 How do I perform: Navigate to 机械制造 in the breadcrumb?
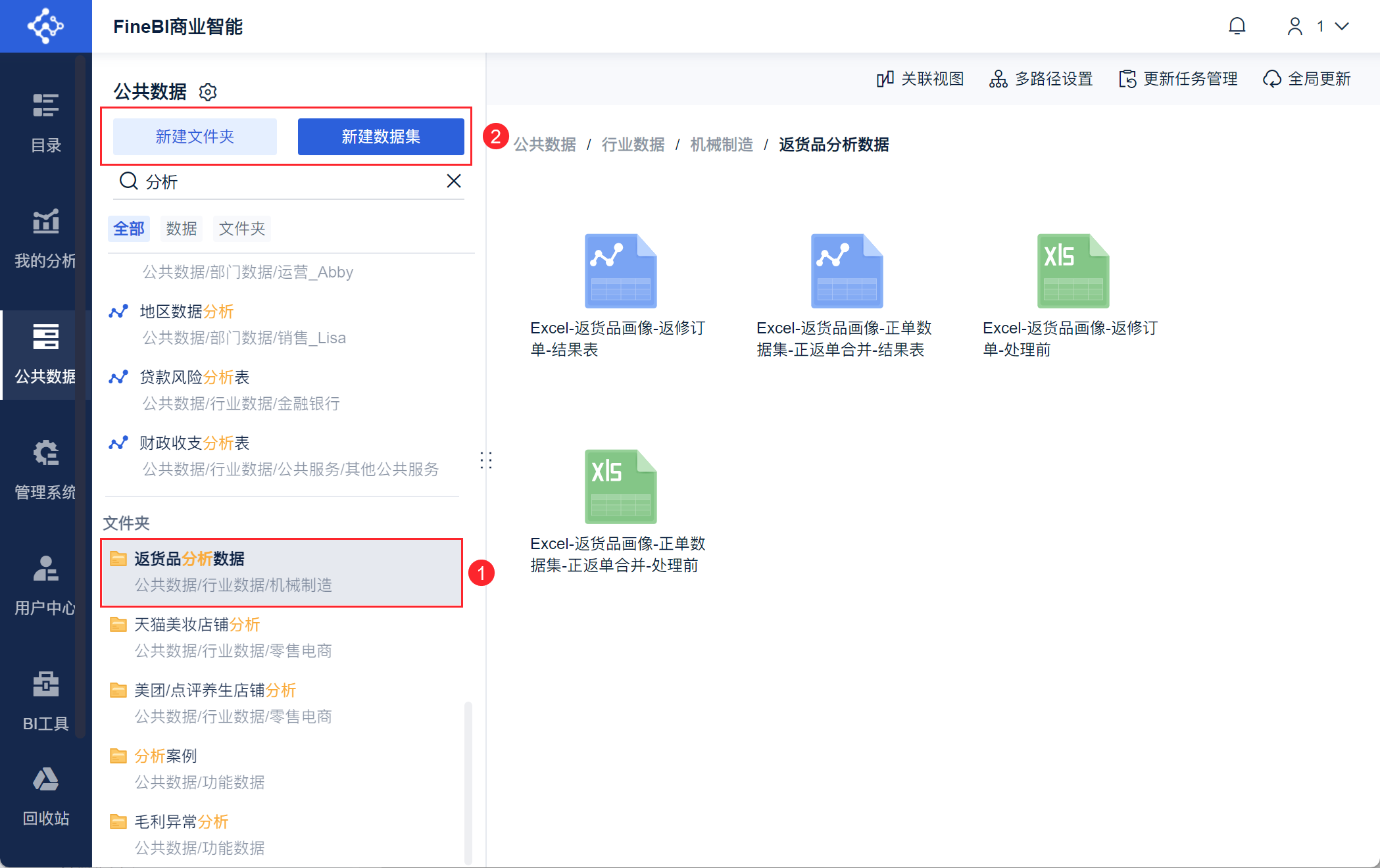click(722, 145)
